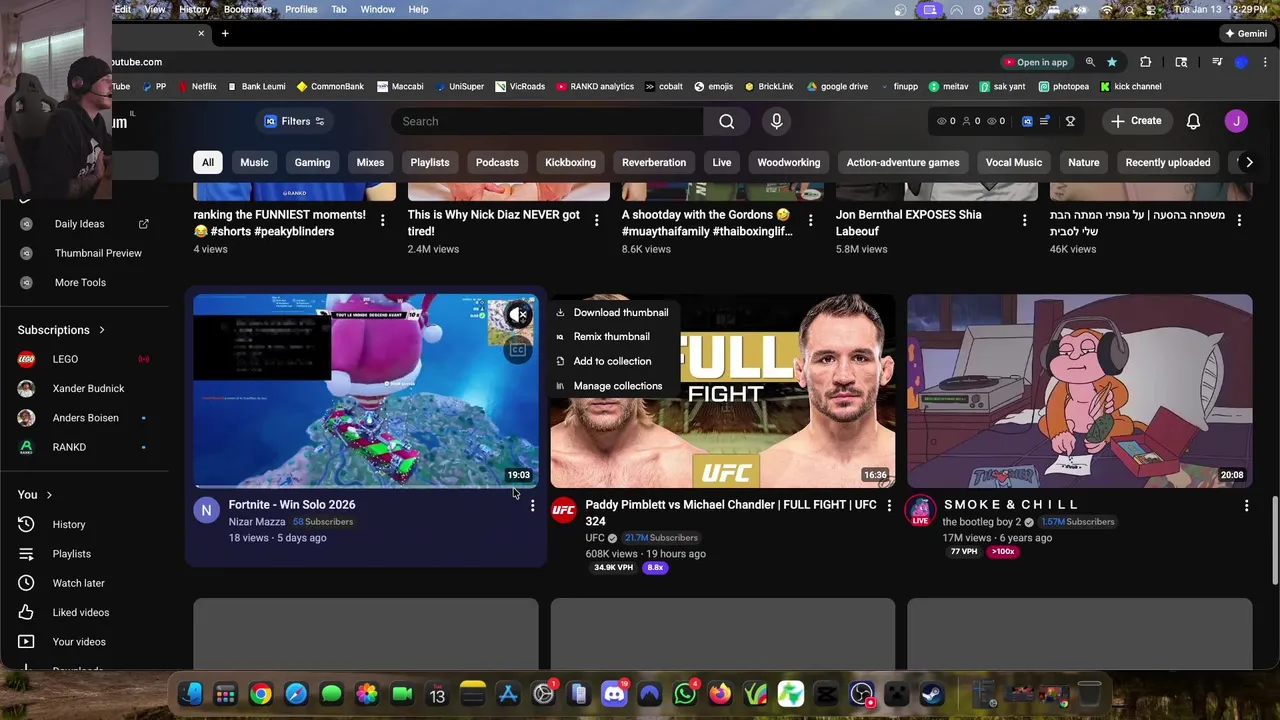
Task: Open a new tab with the plus
Action: tap(225, 33)
